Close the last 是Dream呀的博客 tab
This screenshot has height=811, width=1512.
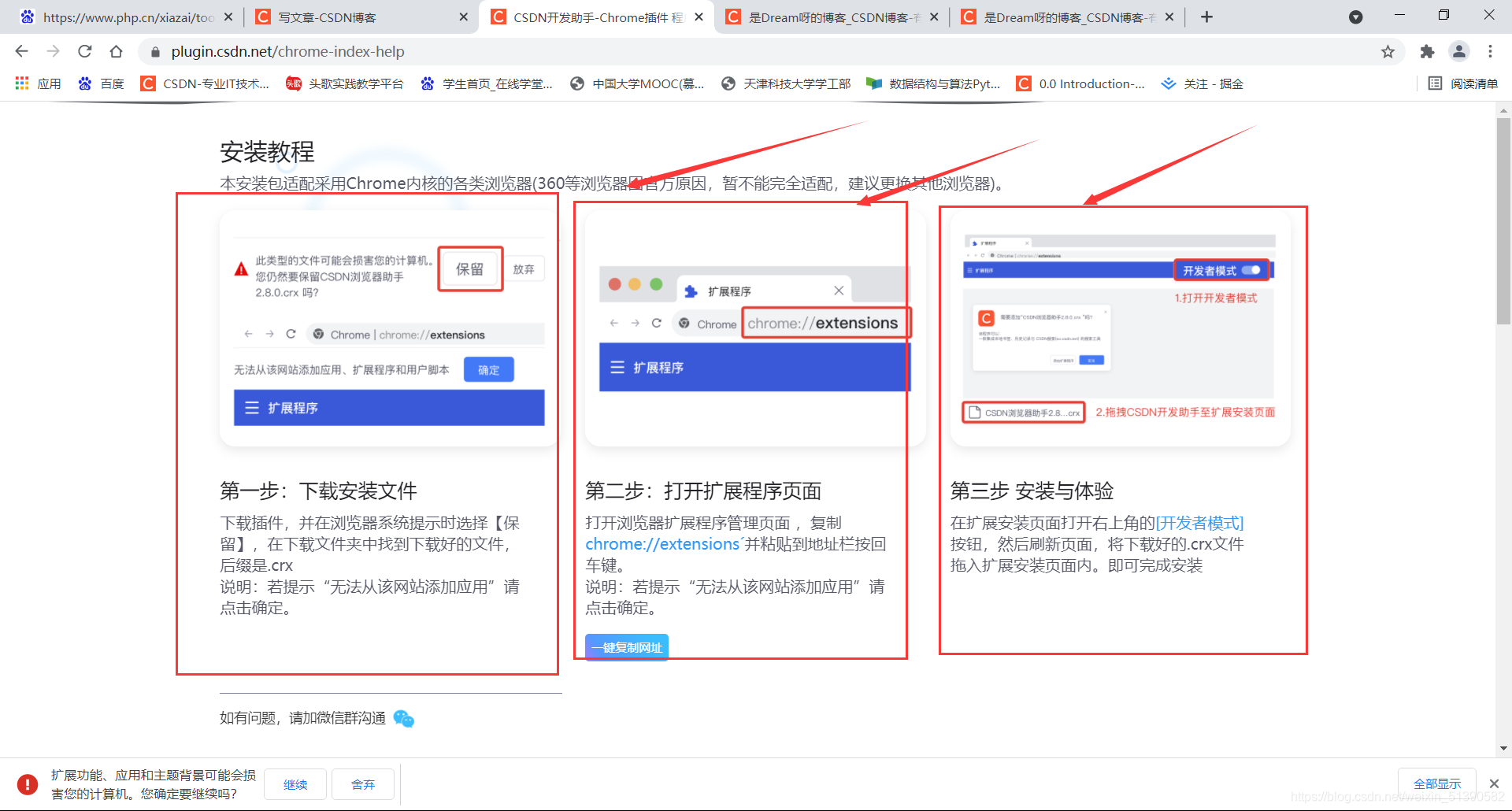click(1169, 17)
